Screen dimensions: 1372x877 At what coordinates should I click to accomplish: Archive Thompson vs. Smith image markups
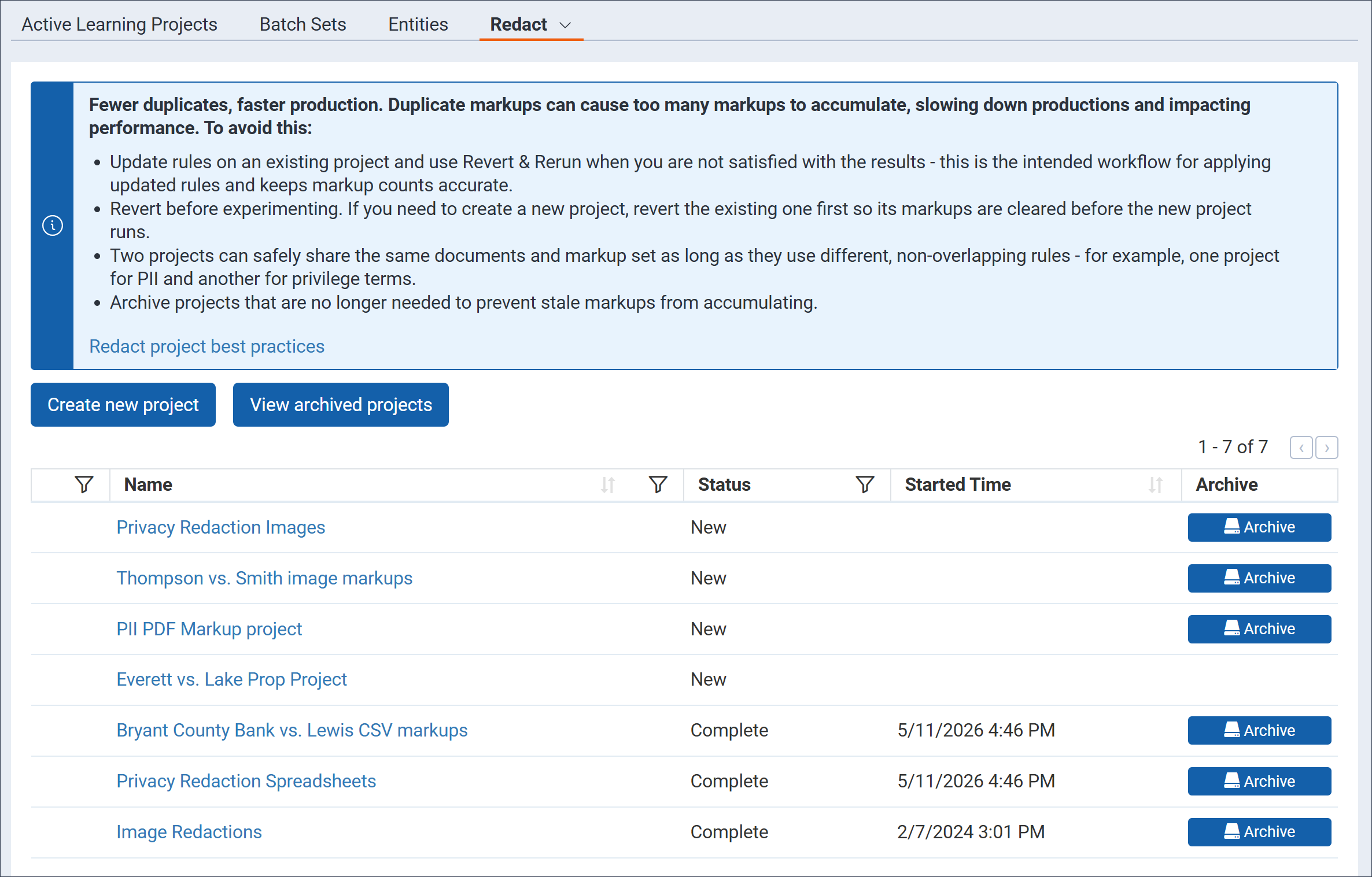1259,578
